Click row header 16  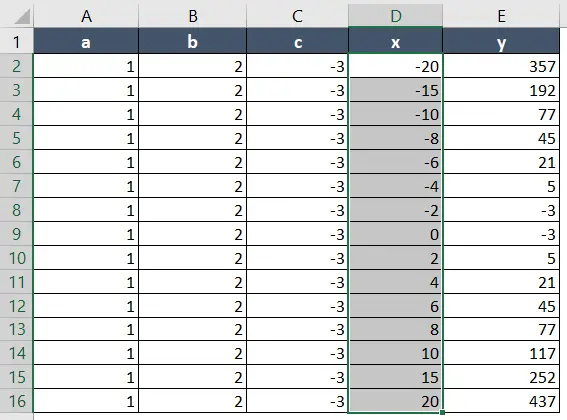17,401
